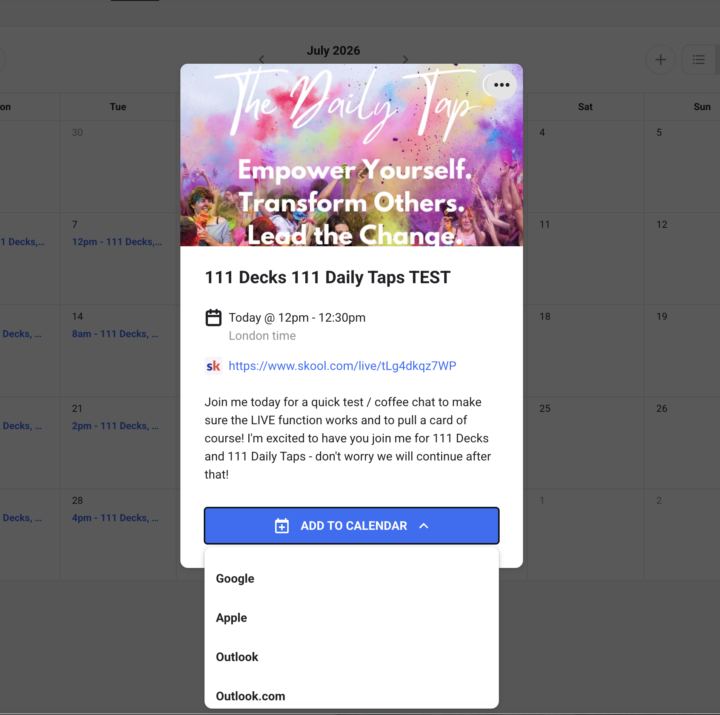Open the three-dot options menu on event banner

[x=501, y=85]
